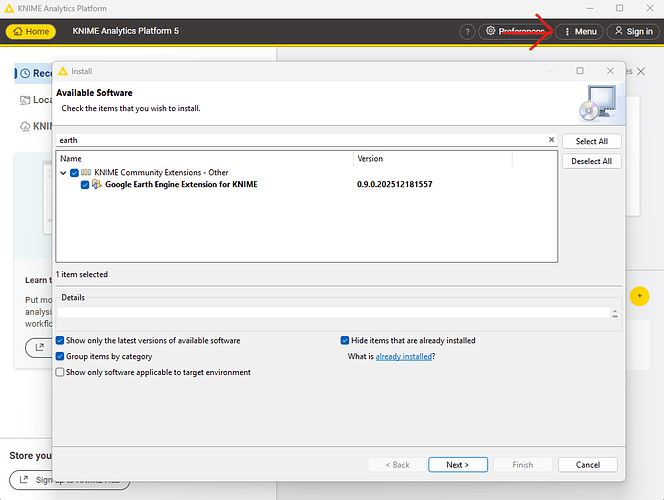Uncheck Group items by category
The width and height of the screenshot is (664, 500).
(x=61, y=356)
